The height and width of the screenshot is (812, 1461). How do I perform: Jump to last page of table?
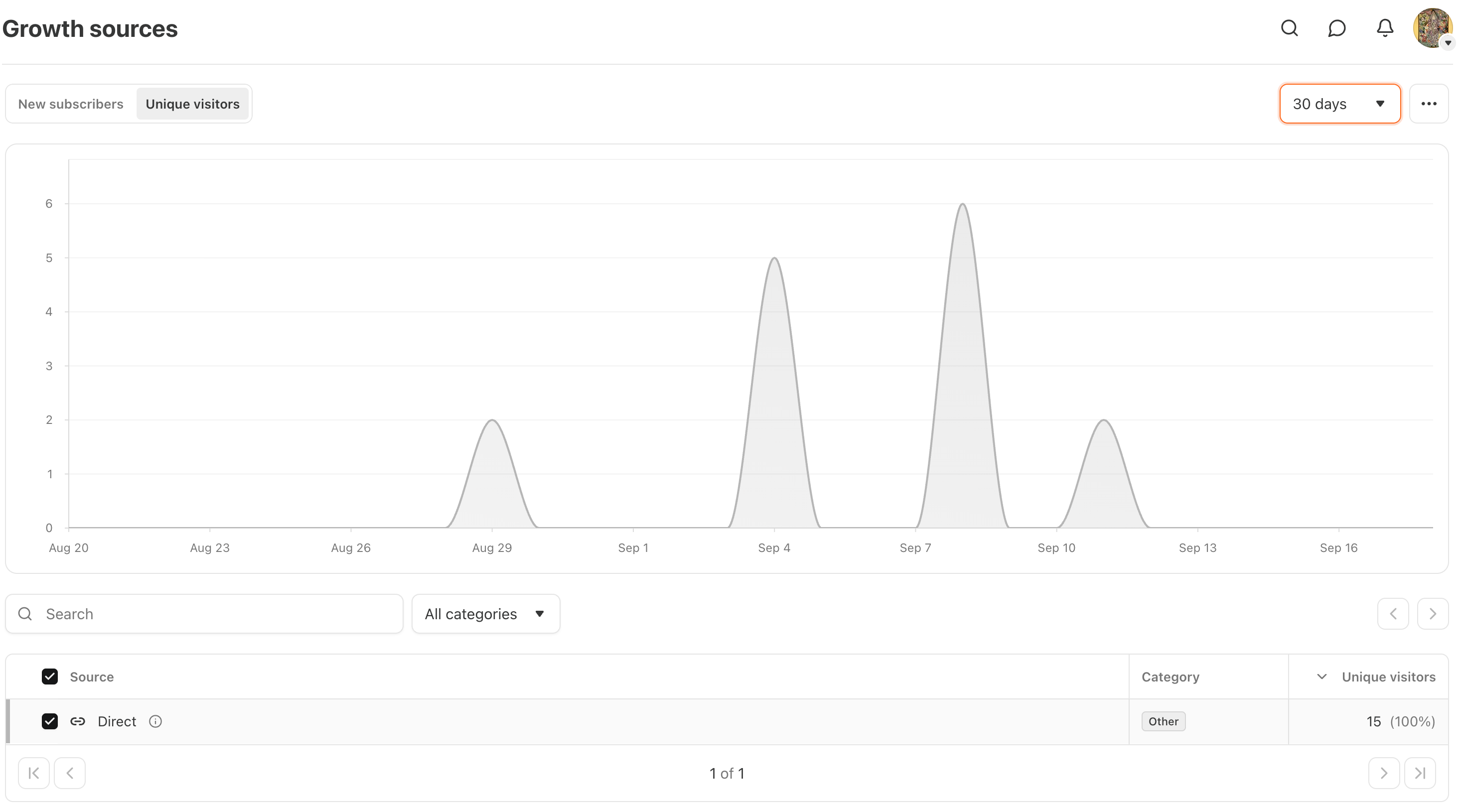point(1420,773)
